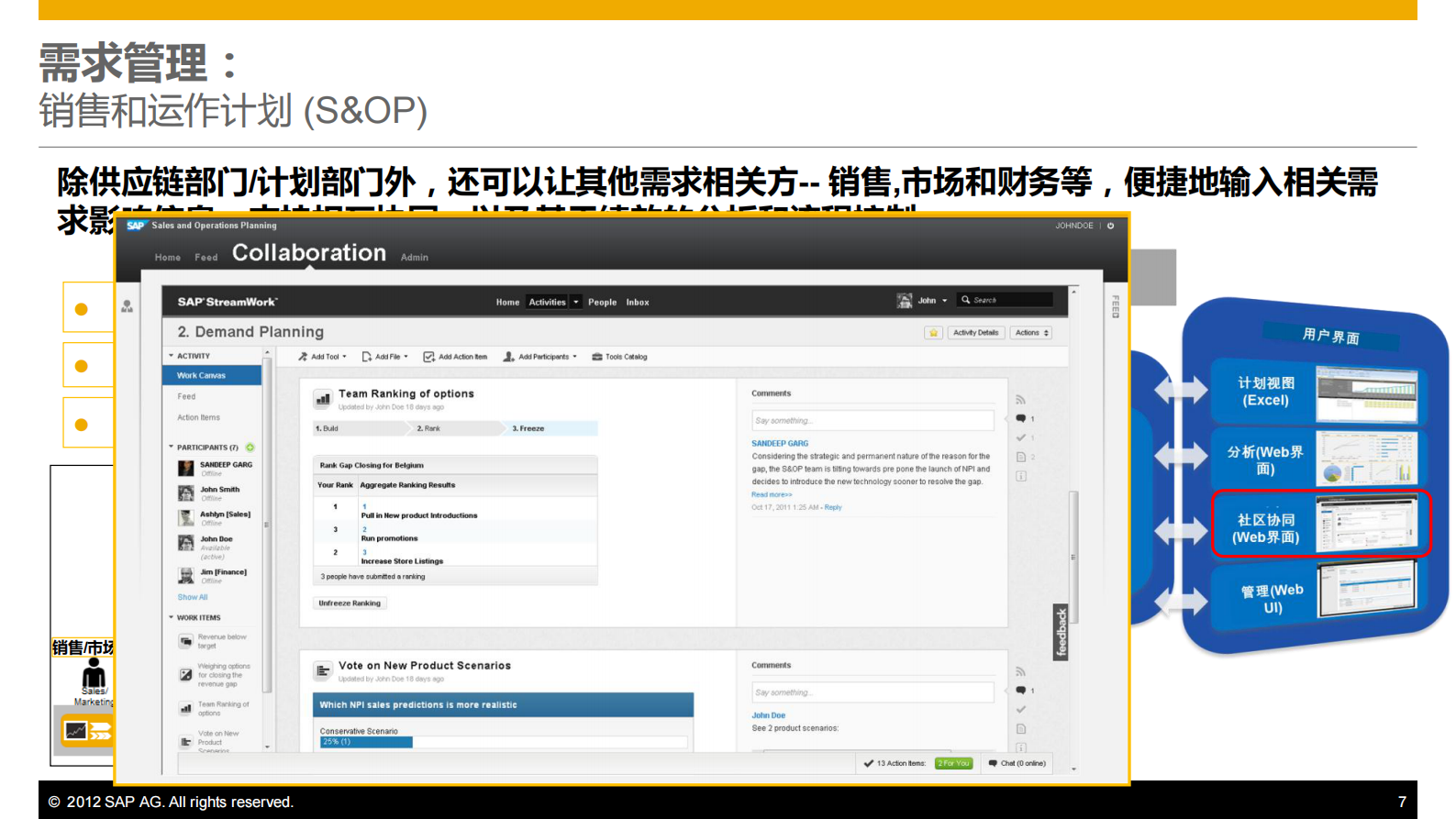
Task: Click the Add File document icon
Action: (367, 357)
